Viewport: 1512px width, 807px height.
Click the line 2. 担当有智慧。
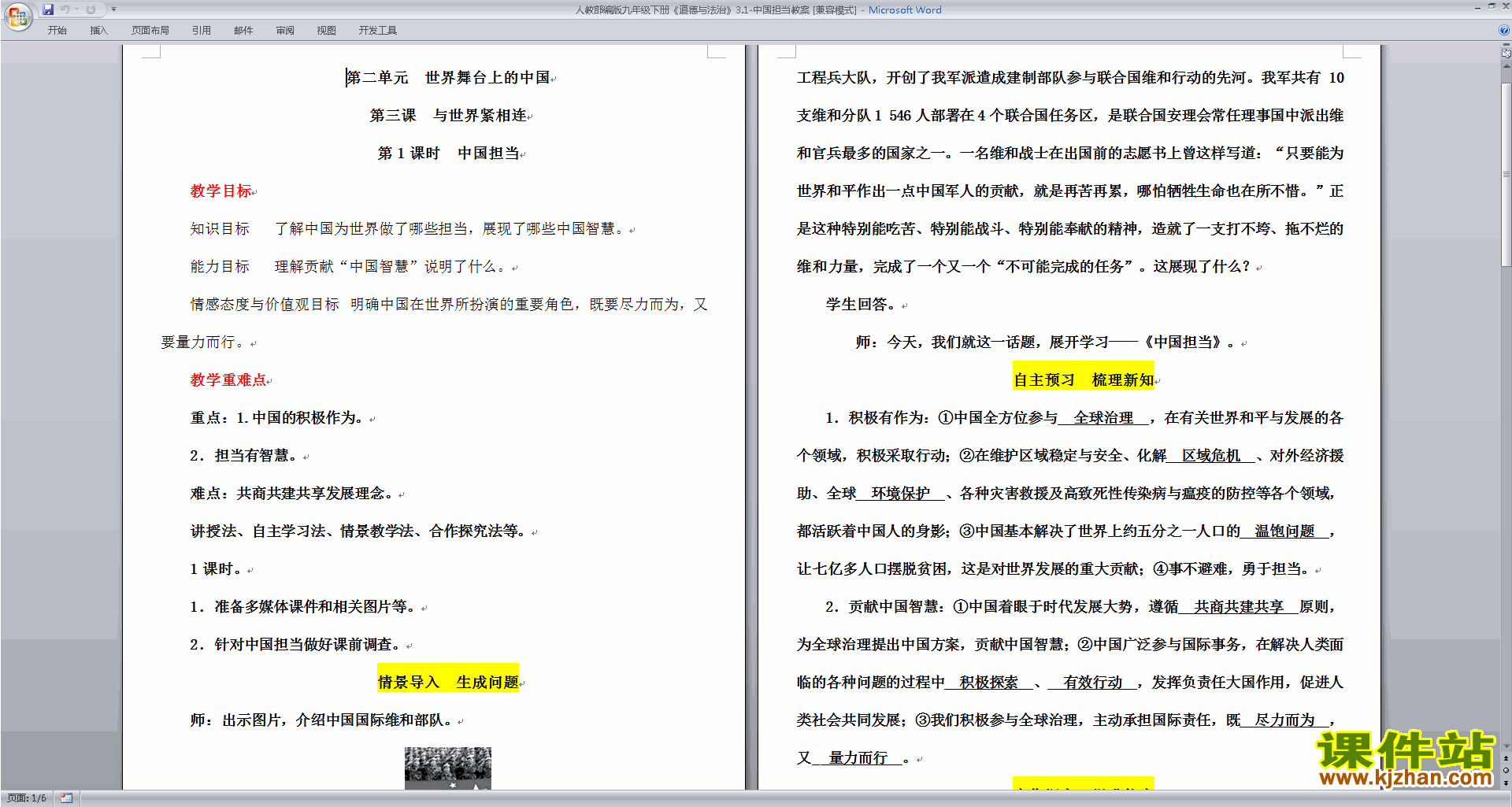[x=246, y=456]
